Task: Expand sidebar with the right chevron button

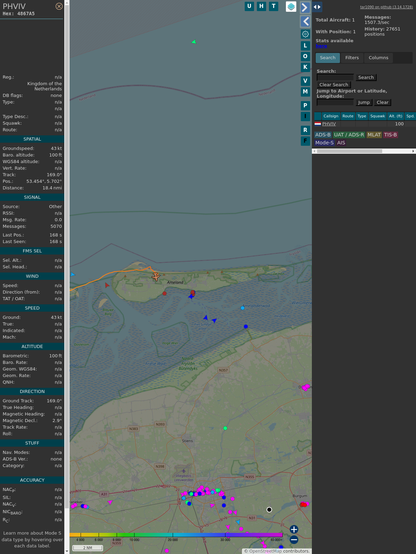Action: coord(305,7)
